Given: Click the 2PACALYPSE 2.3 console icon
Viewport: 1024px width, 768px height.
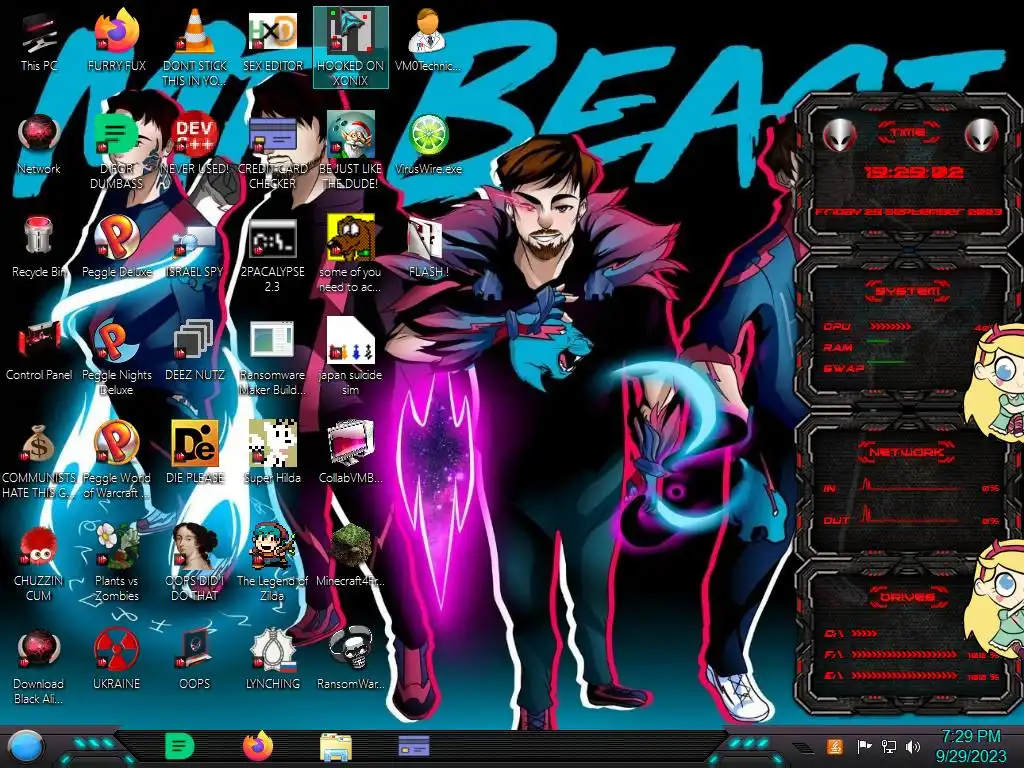Looking at the screenshot, I should 272,255.
